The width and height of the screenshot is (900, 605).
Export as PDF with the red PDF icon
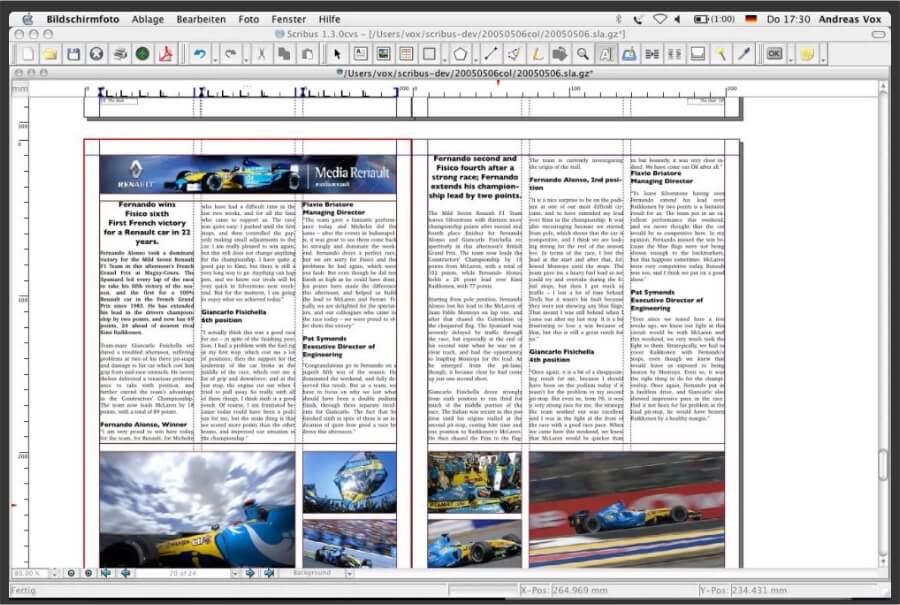coord(166,55)
